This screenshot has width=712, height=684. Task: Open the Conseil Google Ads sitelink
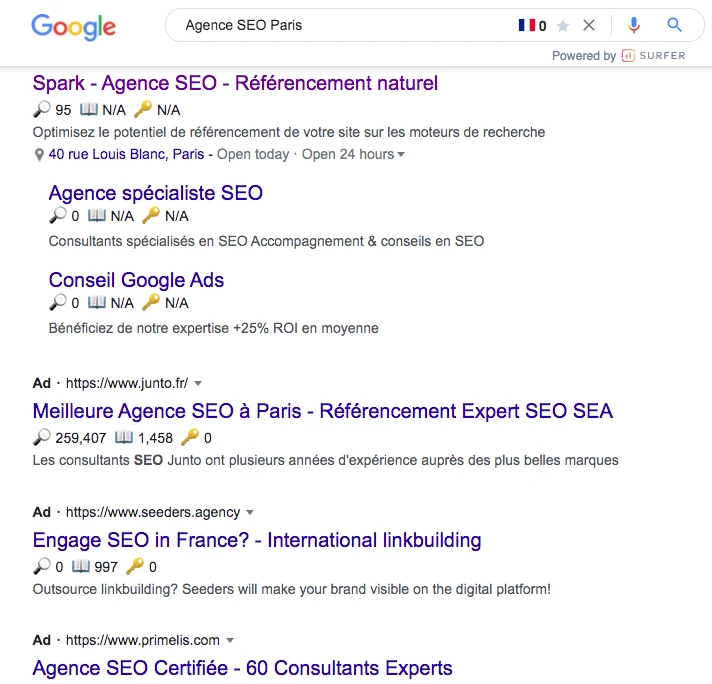coord(136,280)
